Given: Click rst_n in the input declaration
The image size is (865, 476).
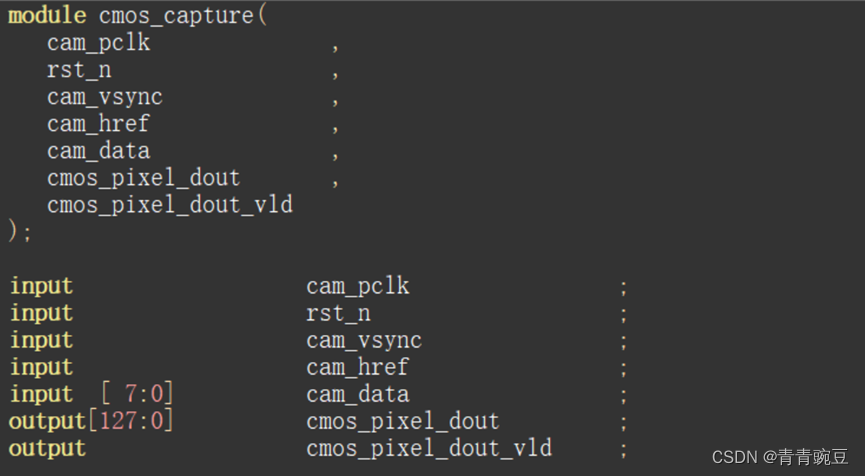Looking at the screenshot, I should coord(338,313).
